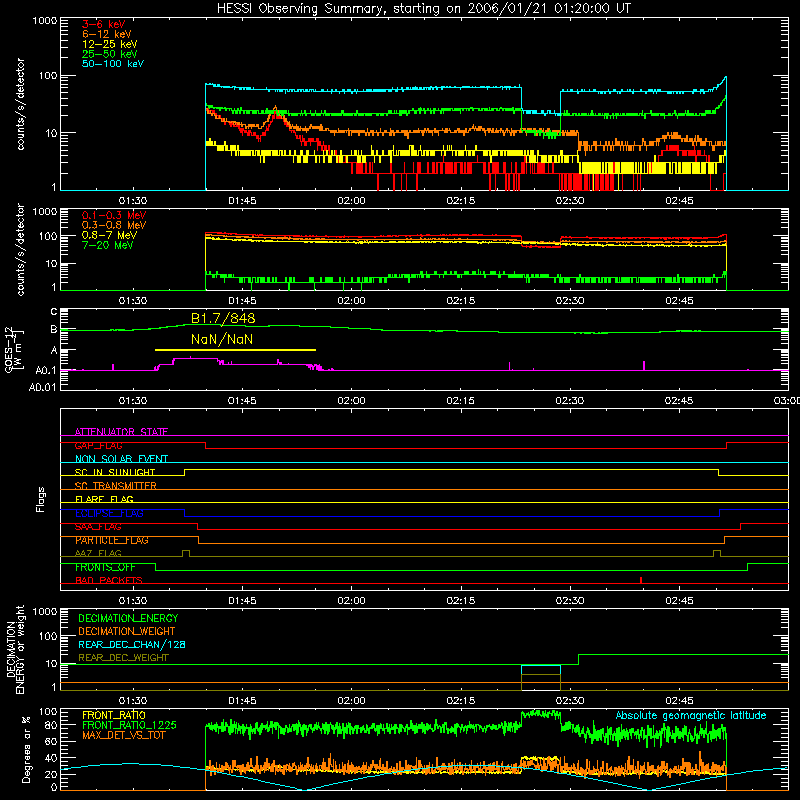
Task: Click the Flags axis label
Action: click(x=40, y=499)
